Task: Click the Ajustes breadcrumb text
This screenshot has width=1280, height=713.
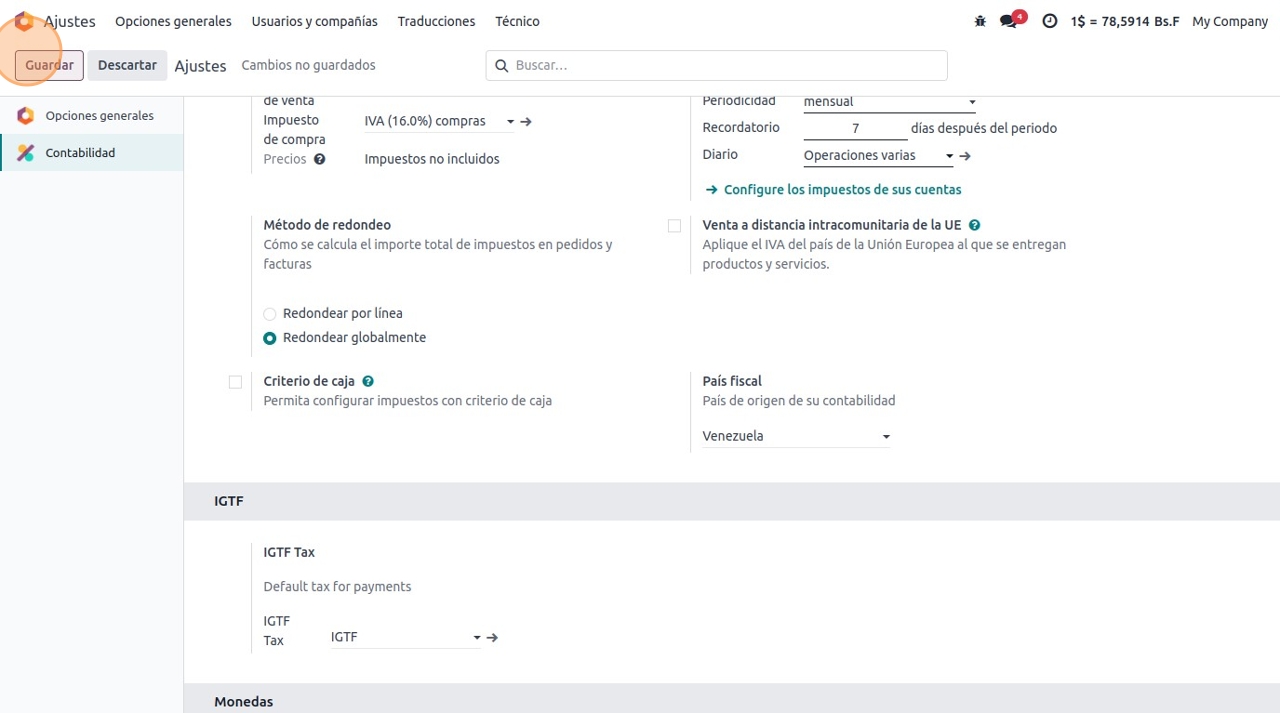Action: (200, 65)
